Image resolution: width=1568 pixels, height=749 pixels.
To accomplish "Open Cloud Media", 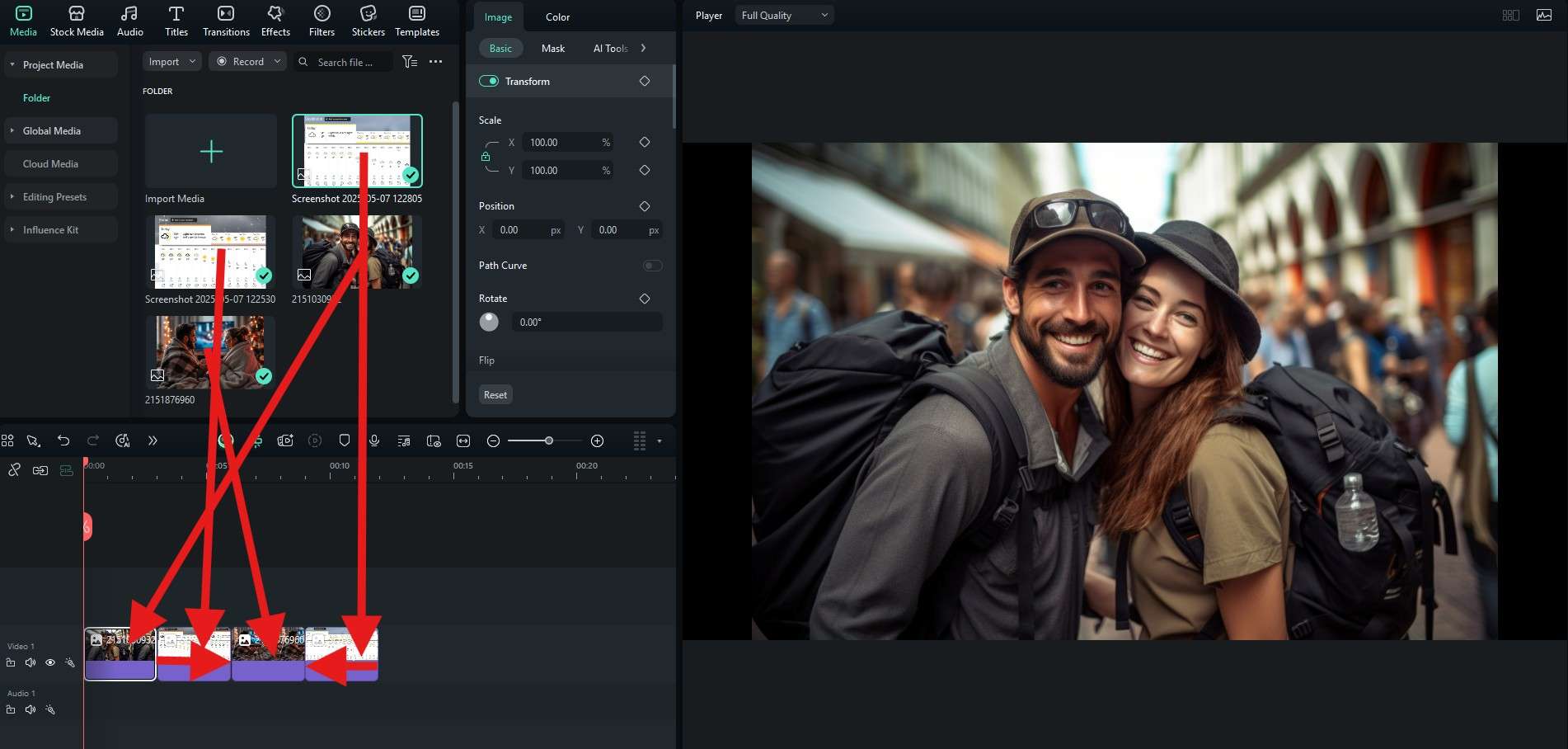I will point(61,163).
